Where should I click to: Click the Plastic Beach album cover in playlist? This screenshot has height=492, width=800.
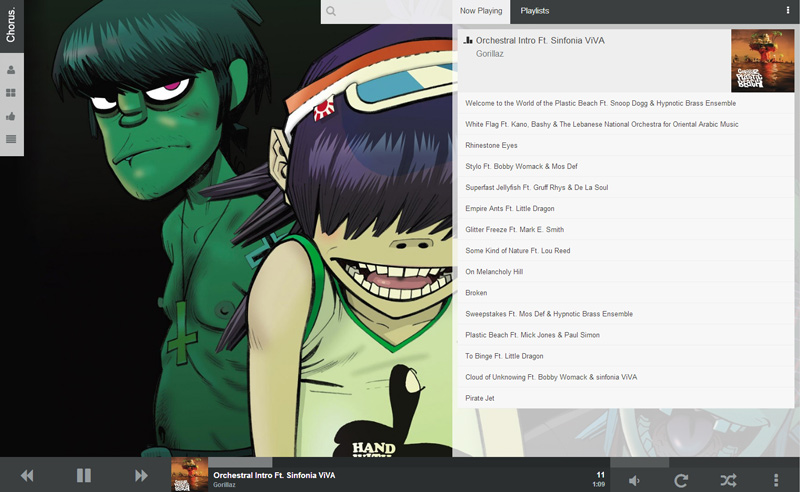click(763, 61)
